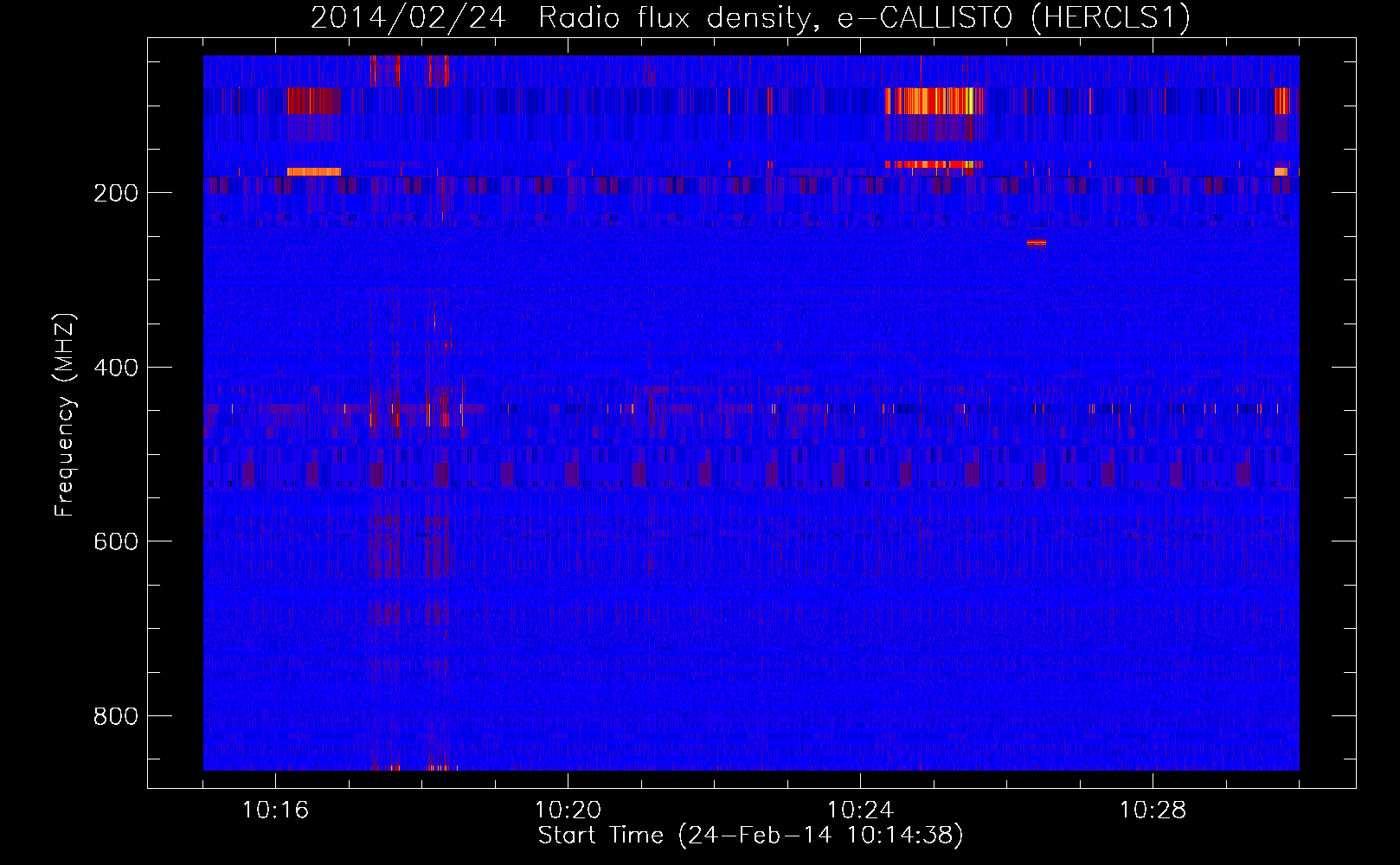The height and width of the screenshot is (865, 1400).
Task: Click the orange band near 10:16 below 200 MHz
Action: point(314,171)
